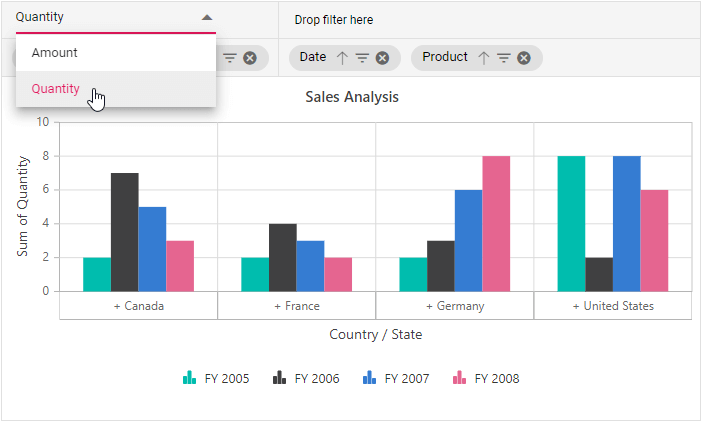Click the Drop filter here area

tap(333, 20)
